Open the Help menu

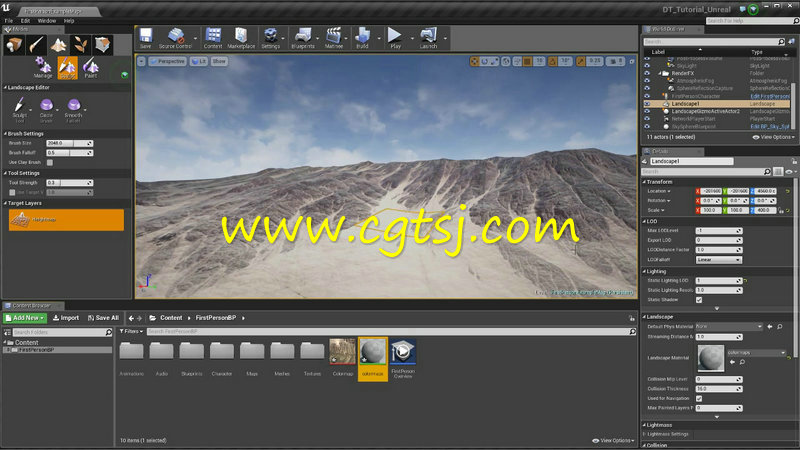point(69,21)
